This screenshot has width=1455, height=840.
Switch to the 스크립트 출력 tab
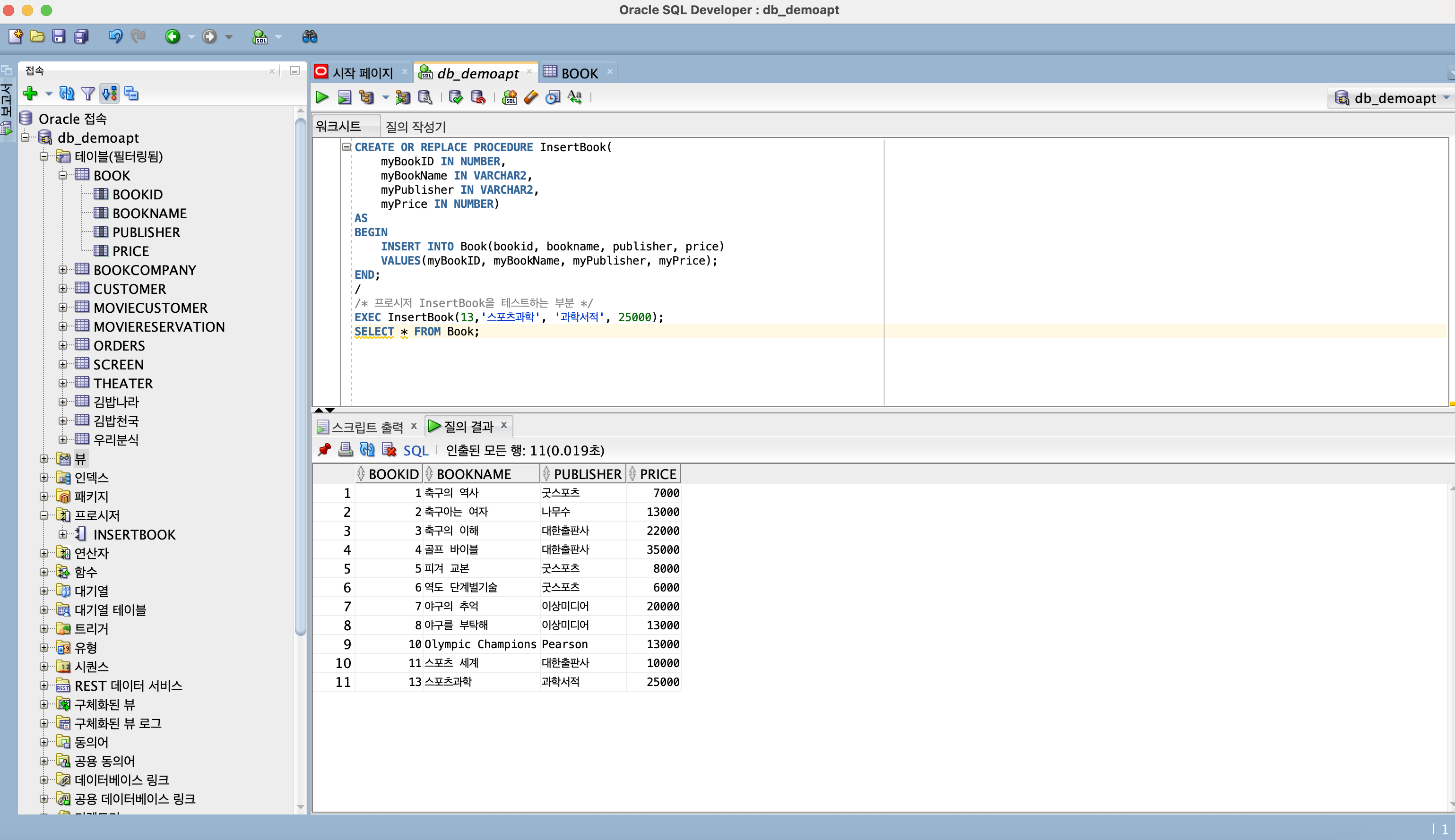[366, 426]
